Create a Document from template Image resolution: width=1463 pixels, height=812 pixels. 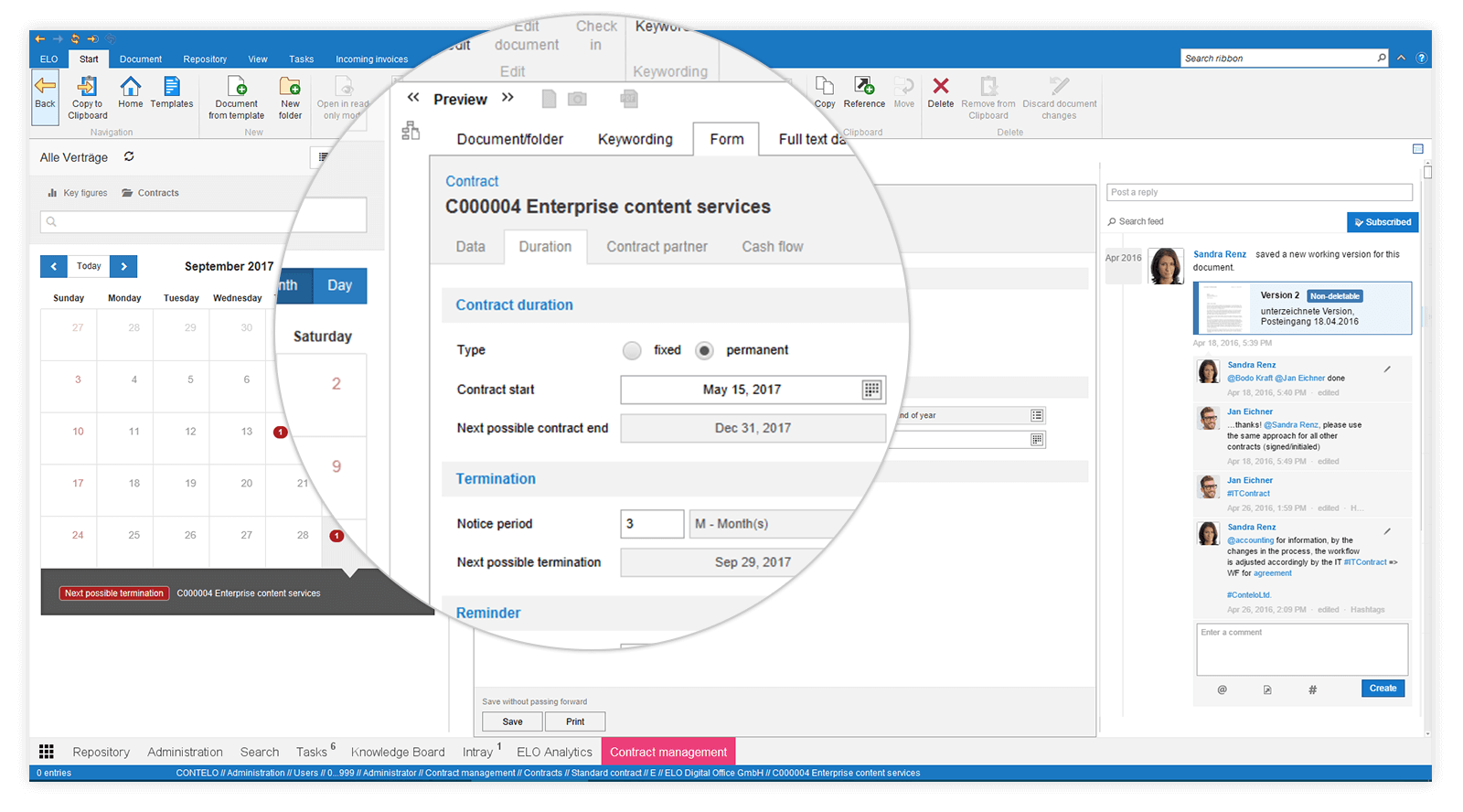(237, 86)
